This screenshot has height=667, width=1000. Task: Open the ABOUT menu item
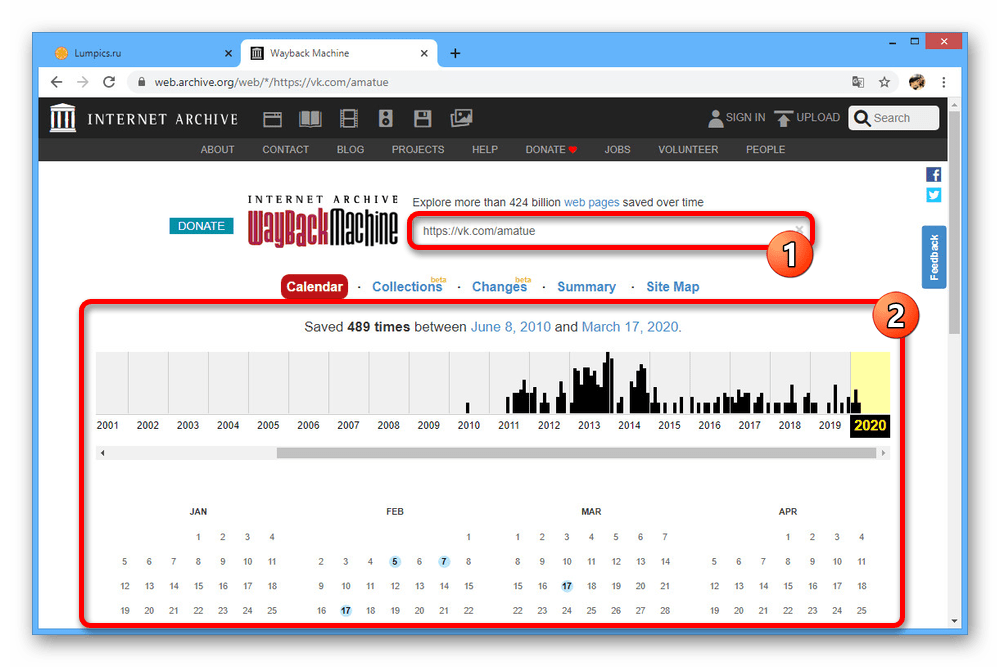tap(217, 150)
